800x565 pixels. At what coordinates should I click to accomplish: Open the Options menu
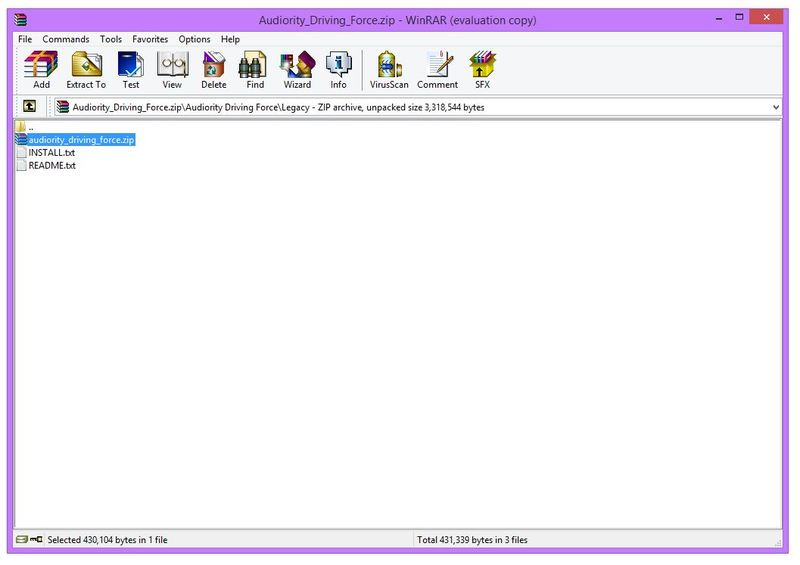tap(195, 39)
